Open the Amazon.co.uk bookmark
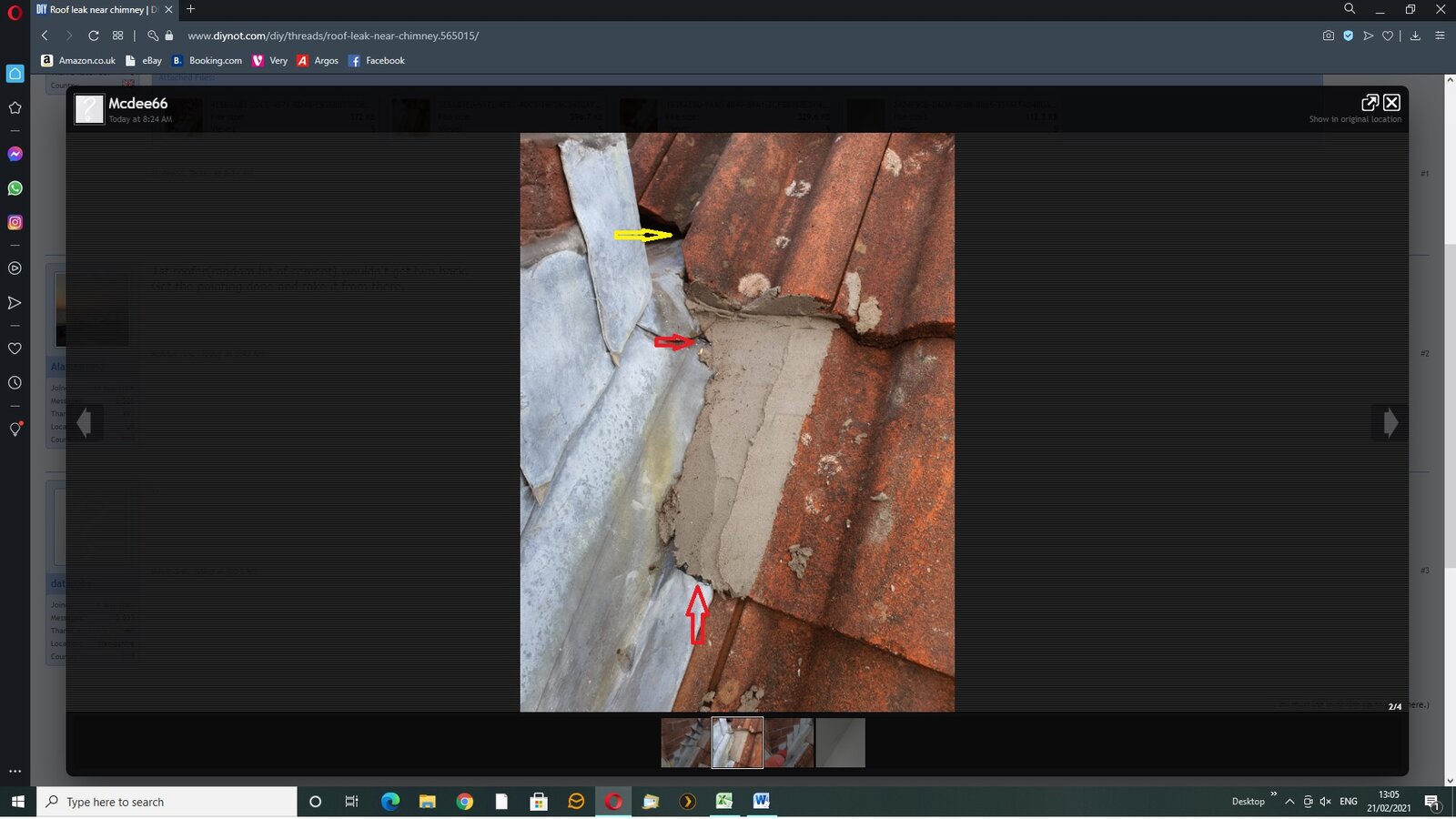Viewport: 1456px width, 819px height. click(x=78, y=61)
